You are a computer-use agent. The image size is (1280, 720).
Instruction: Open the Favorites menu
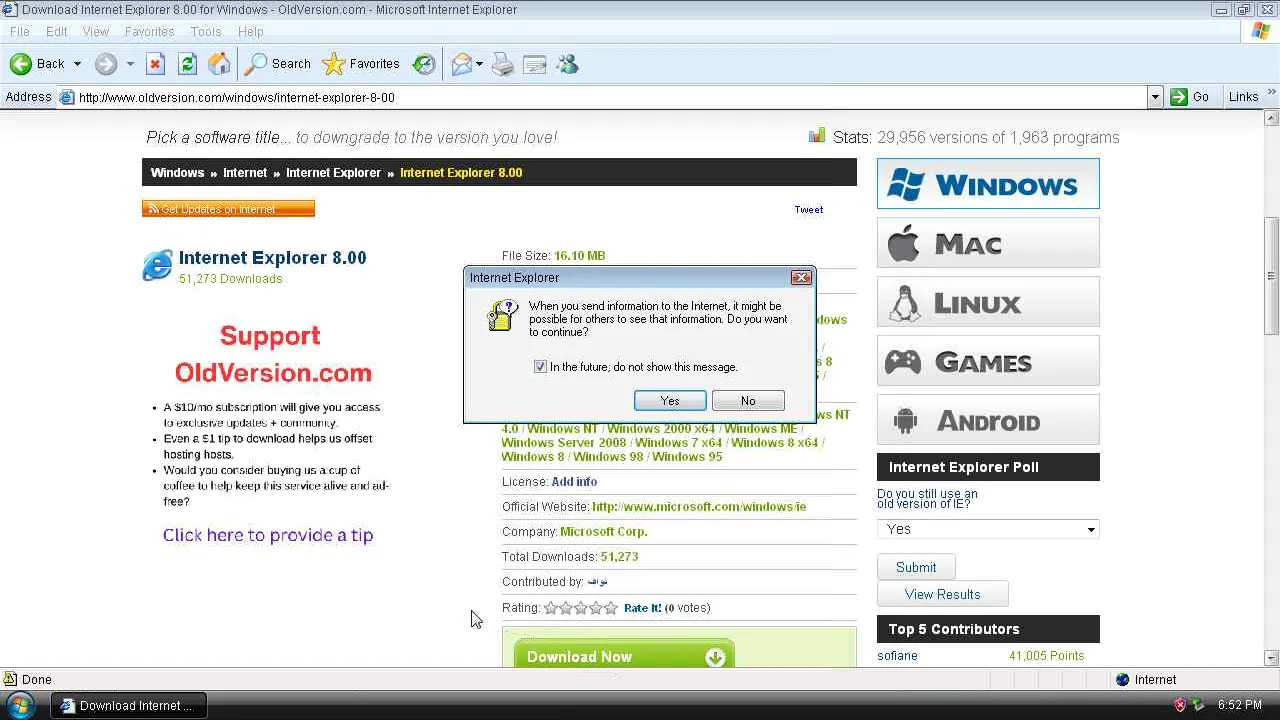[x=149, y=32]
